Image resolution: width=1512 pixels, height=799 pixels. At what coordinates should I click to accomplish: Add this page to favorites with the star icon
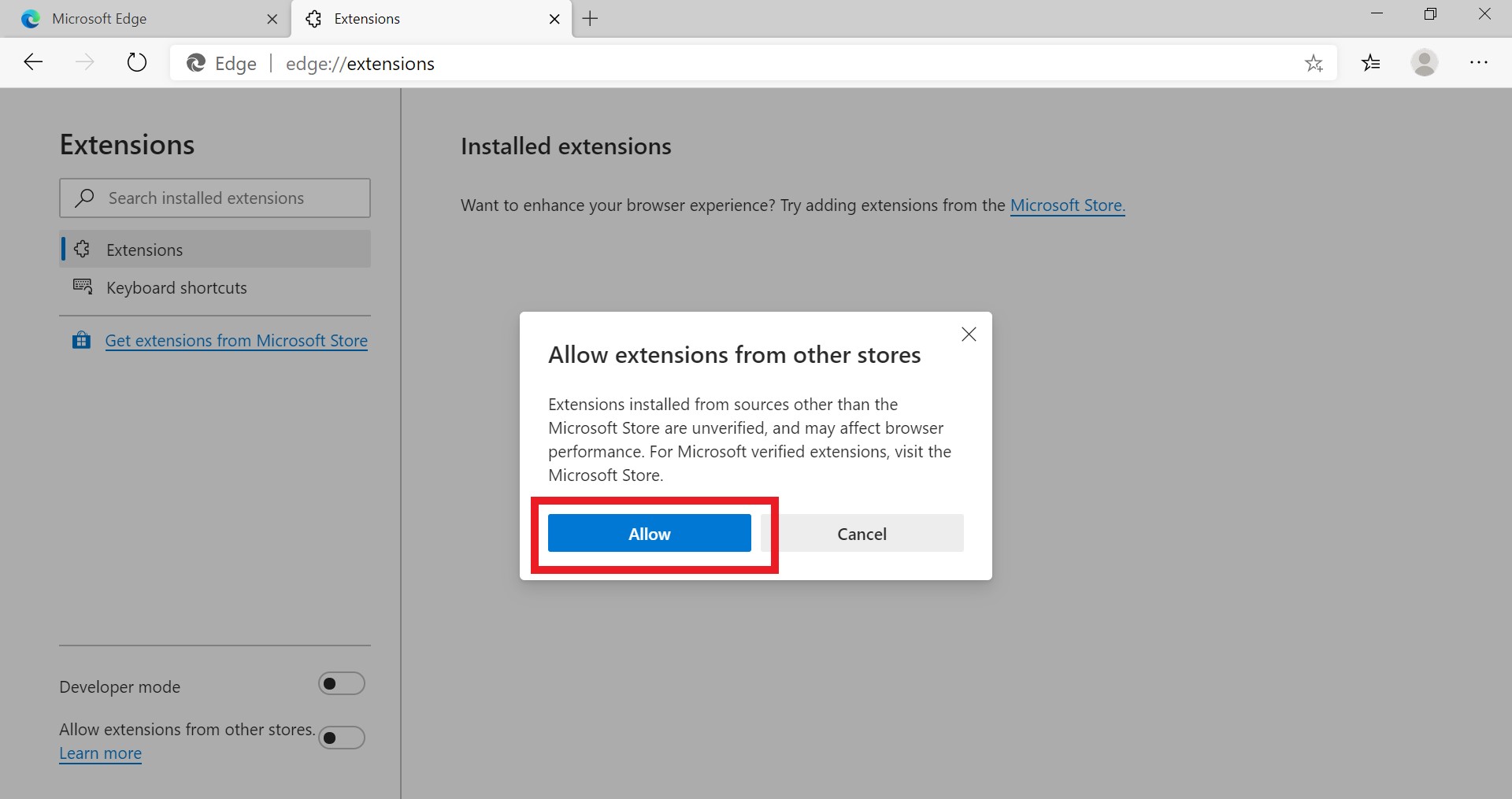(x=1314, y=63)
